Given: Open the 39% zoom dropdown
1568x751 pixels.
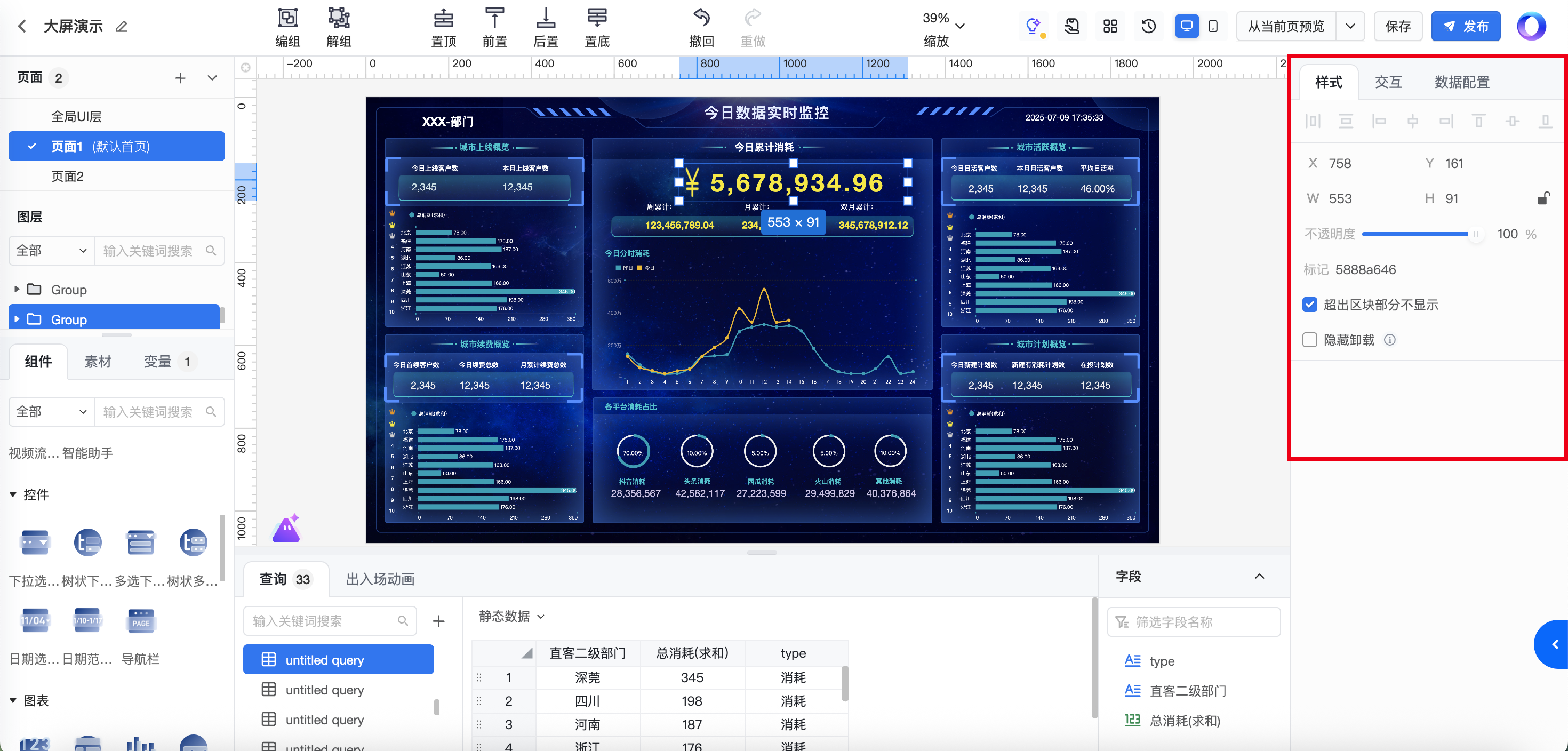Looking at the screenshot, I should point(960,26).
